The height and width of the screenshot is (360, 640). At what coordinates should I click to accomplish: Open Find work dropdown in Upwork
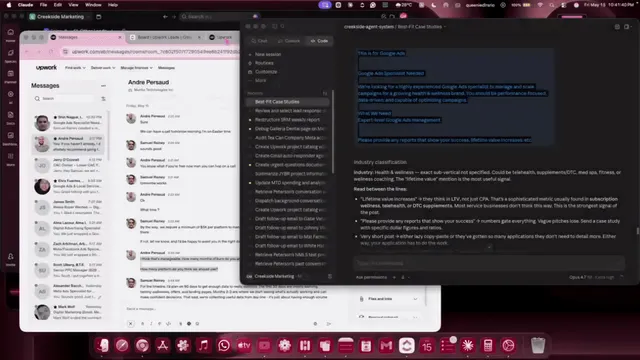75,68
